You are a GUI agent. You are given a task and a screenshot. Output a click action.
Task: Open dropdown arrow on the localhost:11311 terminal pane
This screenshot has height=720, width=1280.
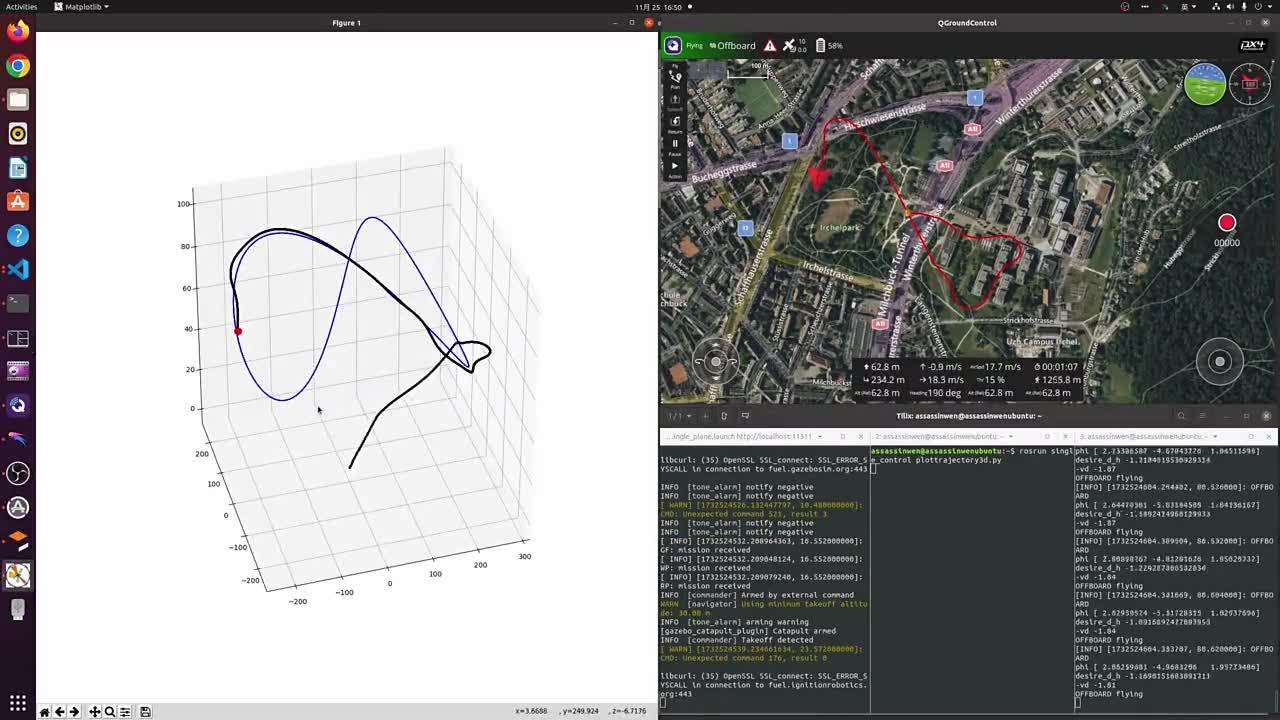[x=820, y=436]
